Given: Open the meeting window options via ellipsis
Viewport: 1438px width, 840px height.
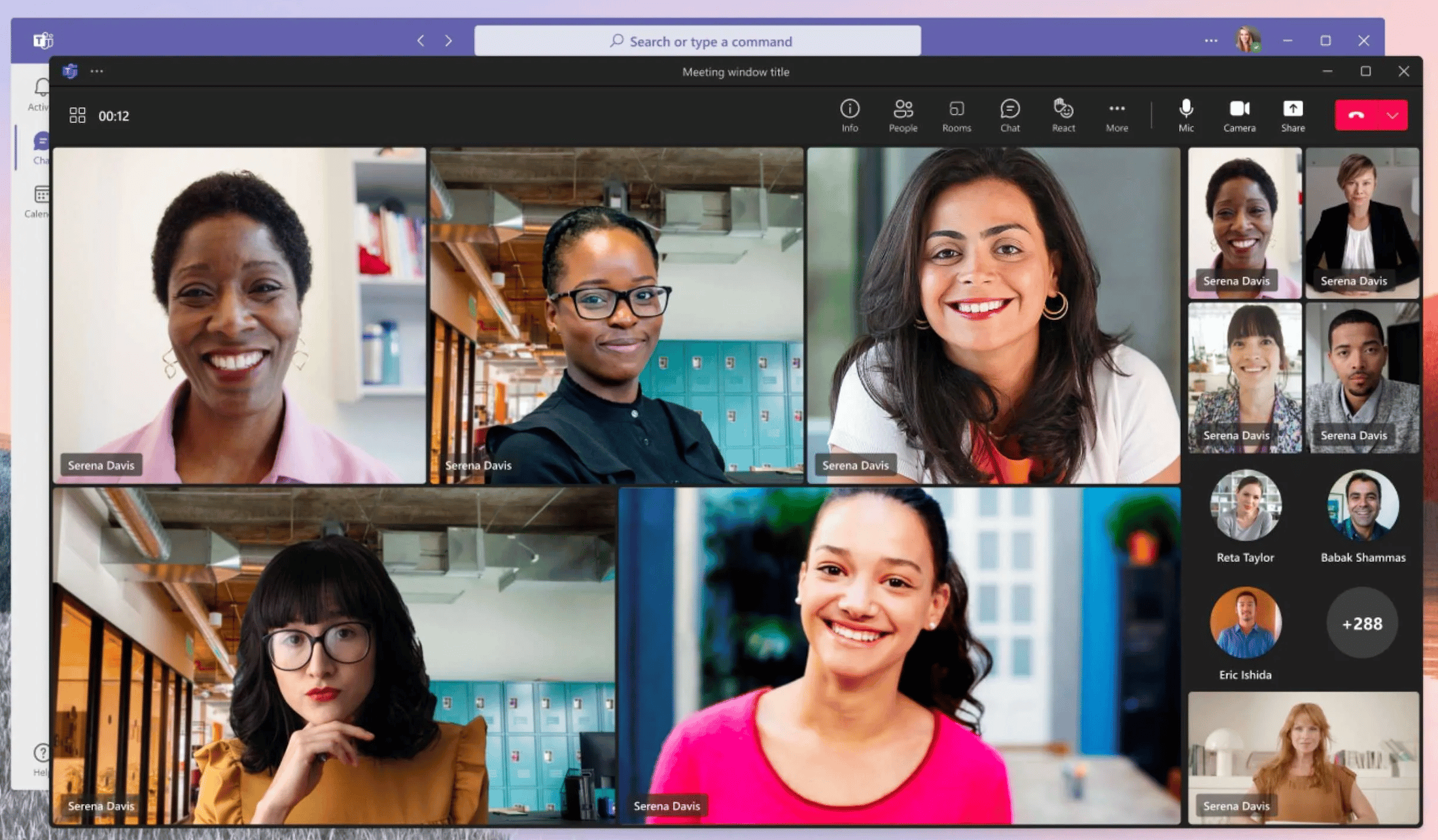Looking at the screenshot, I should (x=97, y=71).
